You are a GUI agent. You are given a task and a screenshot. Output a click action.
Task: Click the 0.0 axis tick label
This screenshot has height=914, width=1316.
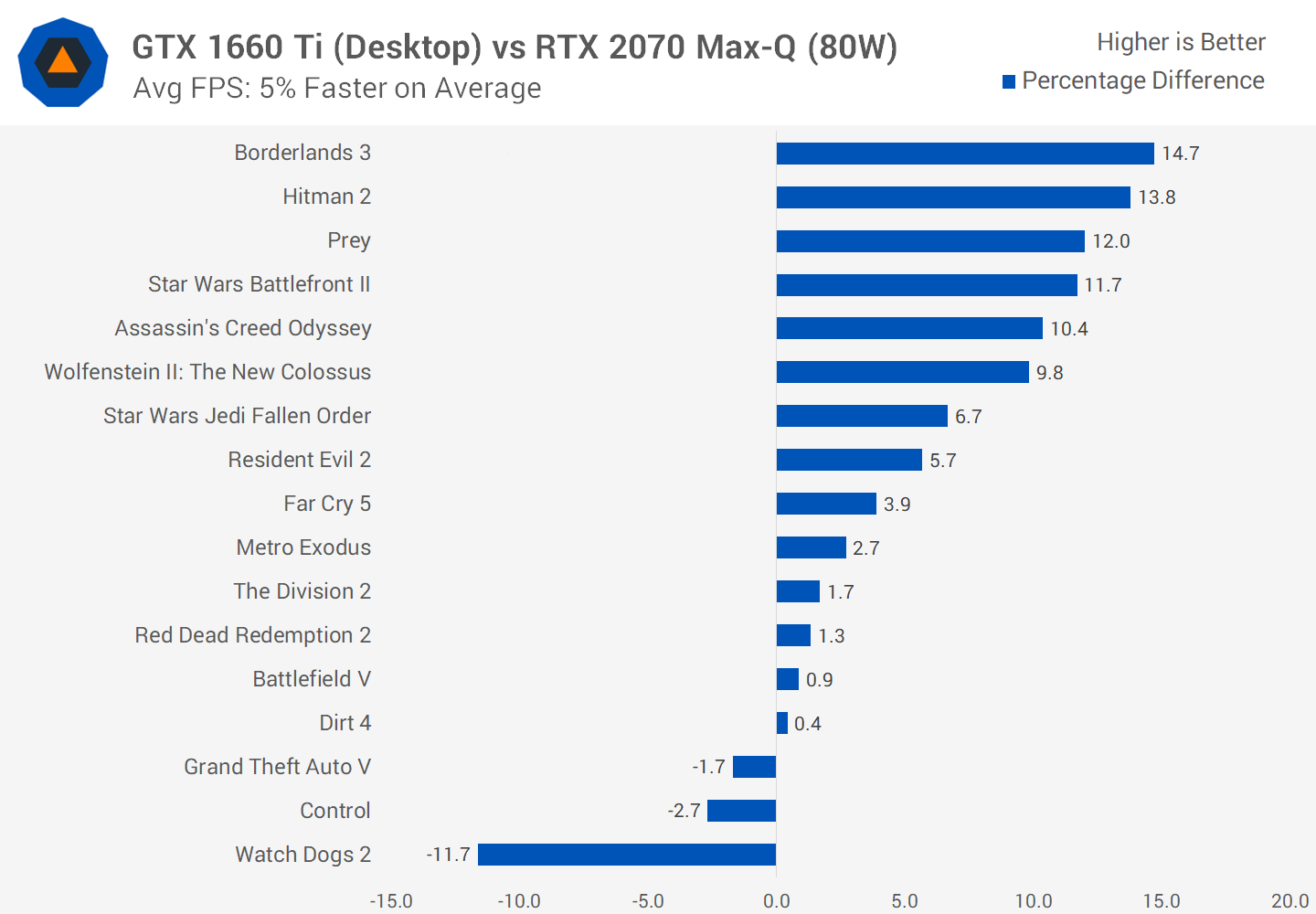(776, 900)
